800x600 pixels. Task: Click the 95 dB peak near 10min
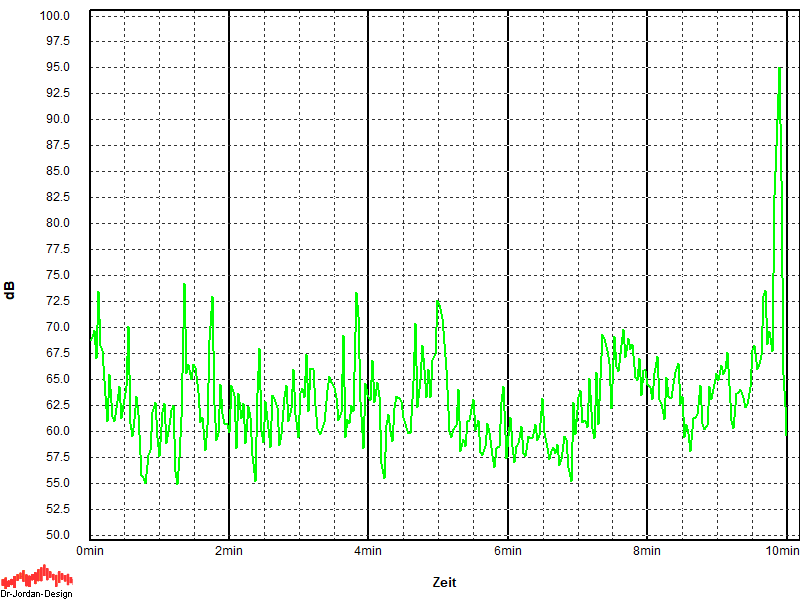click(x=780, y=69)
